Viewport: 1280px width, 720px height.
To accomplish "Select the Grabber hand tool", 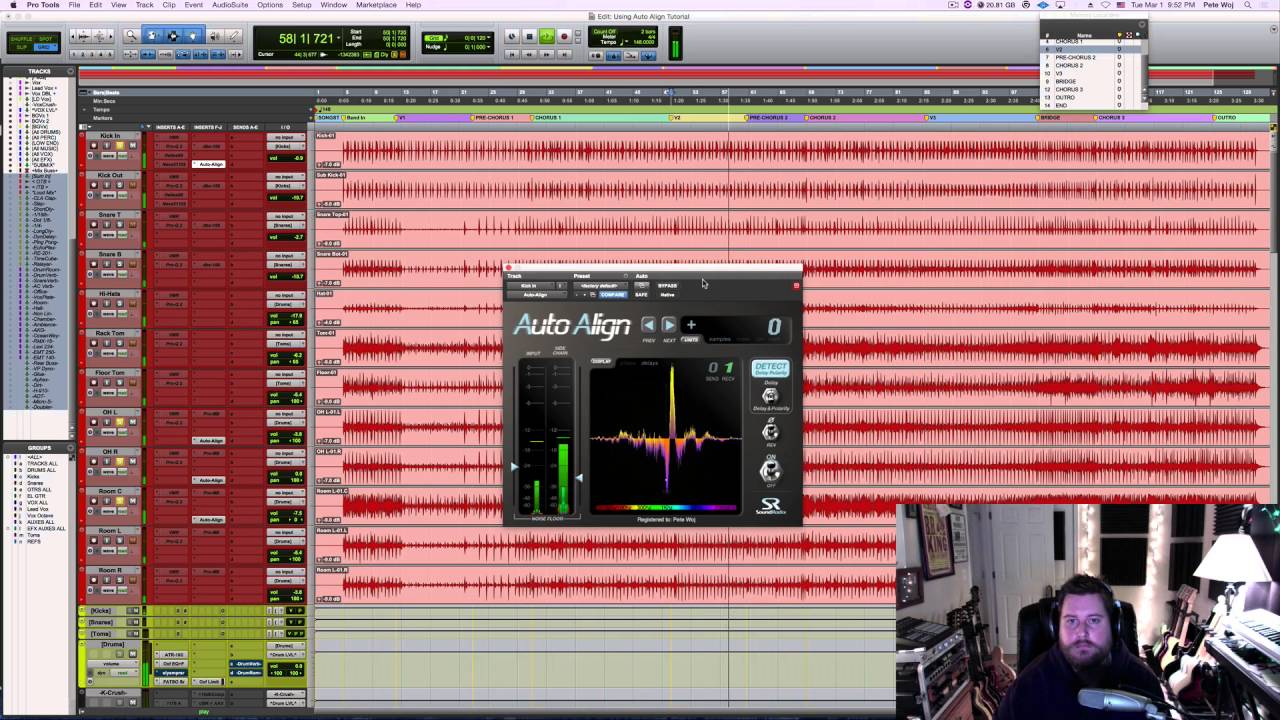I will (193, 36).
